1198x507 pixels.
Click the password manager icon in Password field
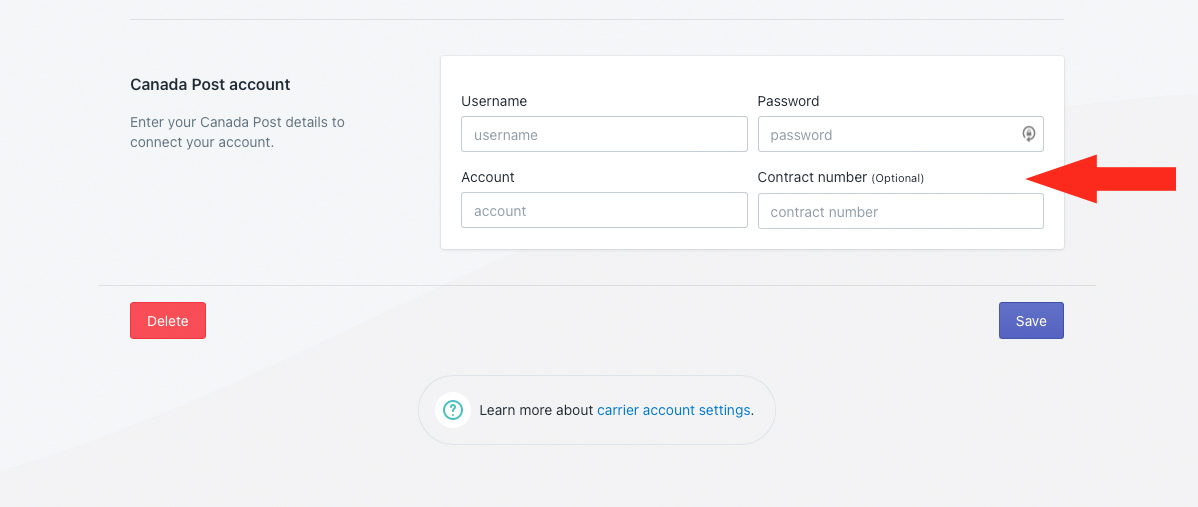pos(1028,134)
